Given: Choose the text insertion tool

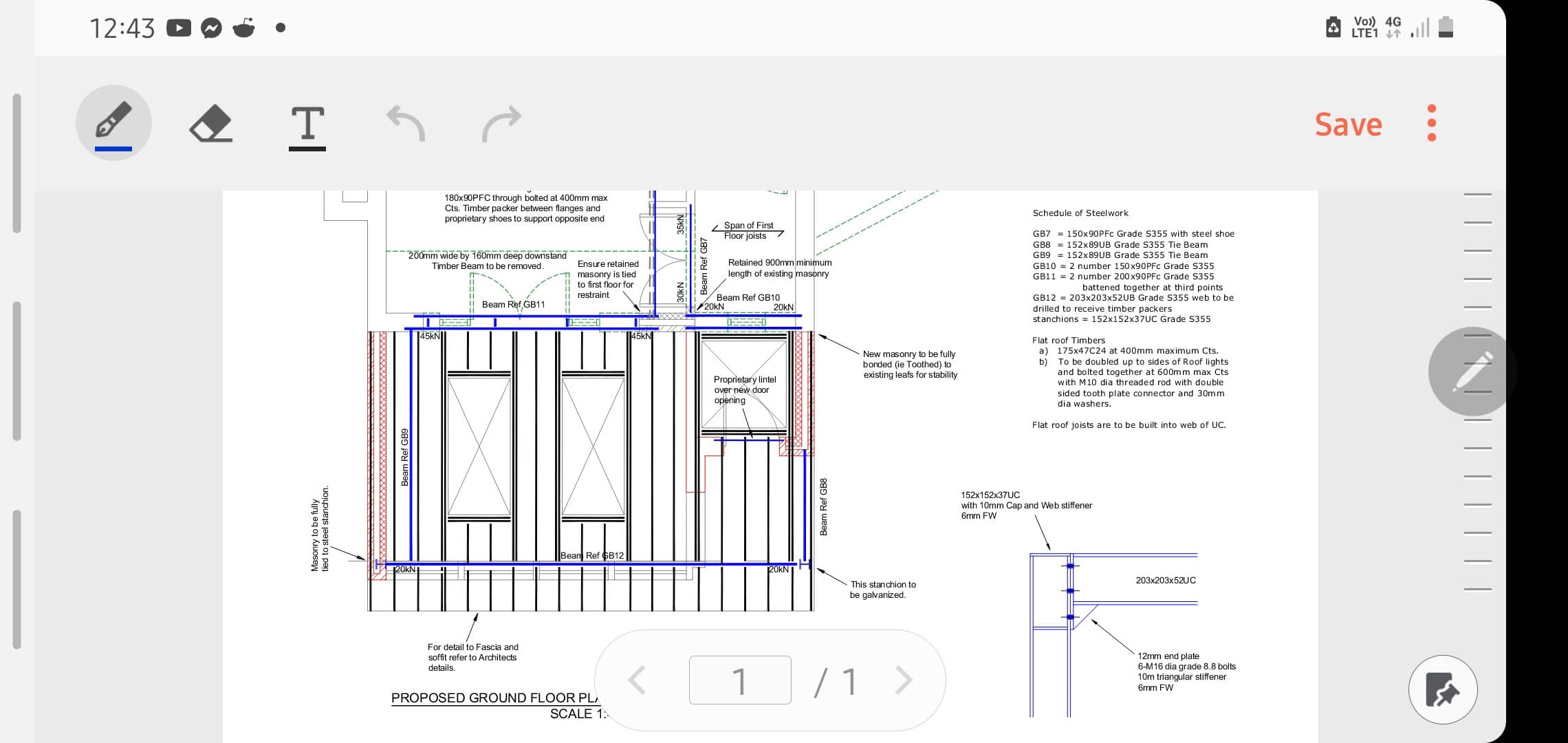Looking at the screenshot, I should tap(307, 127).
